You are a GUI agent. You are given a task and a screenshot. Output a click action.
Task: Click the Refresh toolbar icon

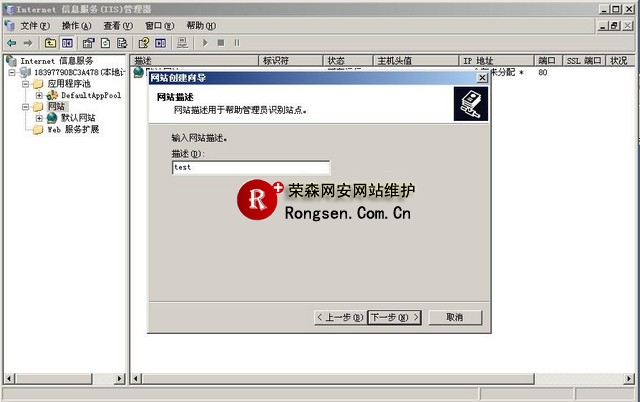(105, 43)
